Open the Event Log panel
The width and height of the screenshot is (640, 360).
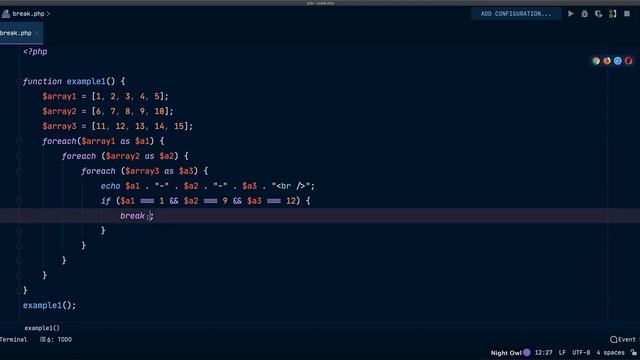point(624,339)
